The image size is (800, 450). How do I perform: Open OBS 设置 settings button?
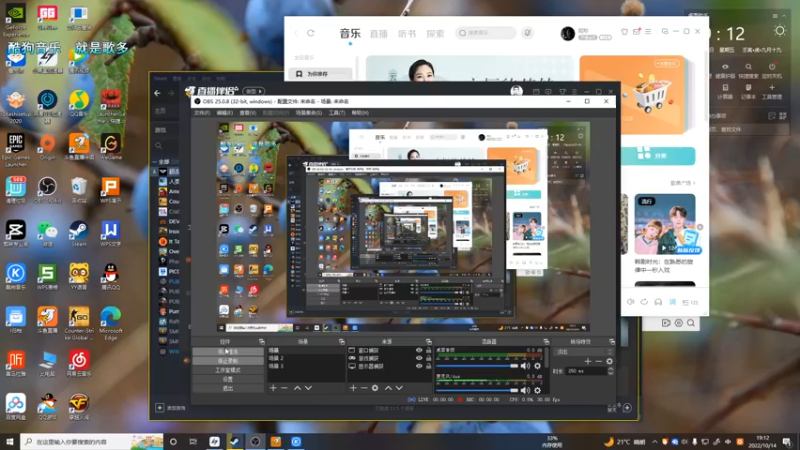tap(228, 379)
